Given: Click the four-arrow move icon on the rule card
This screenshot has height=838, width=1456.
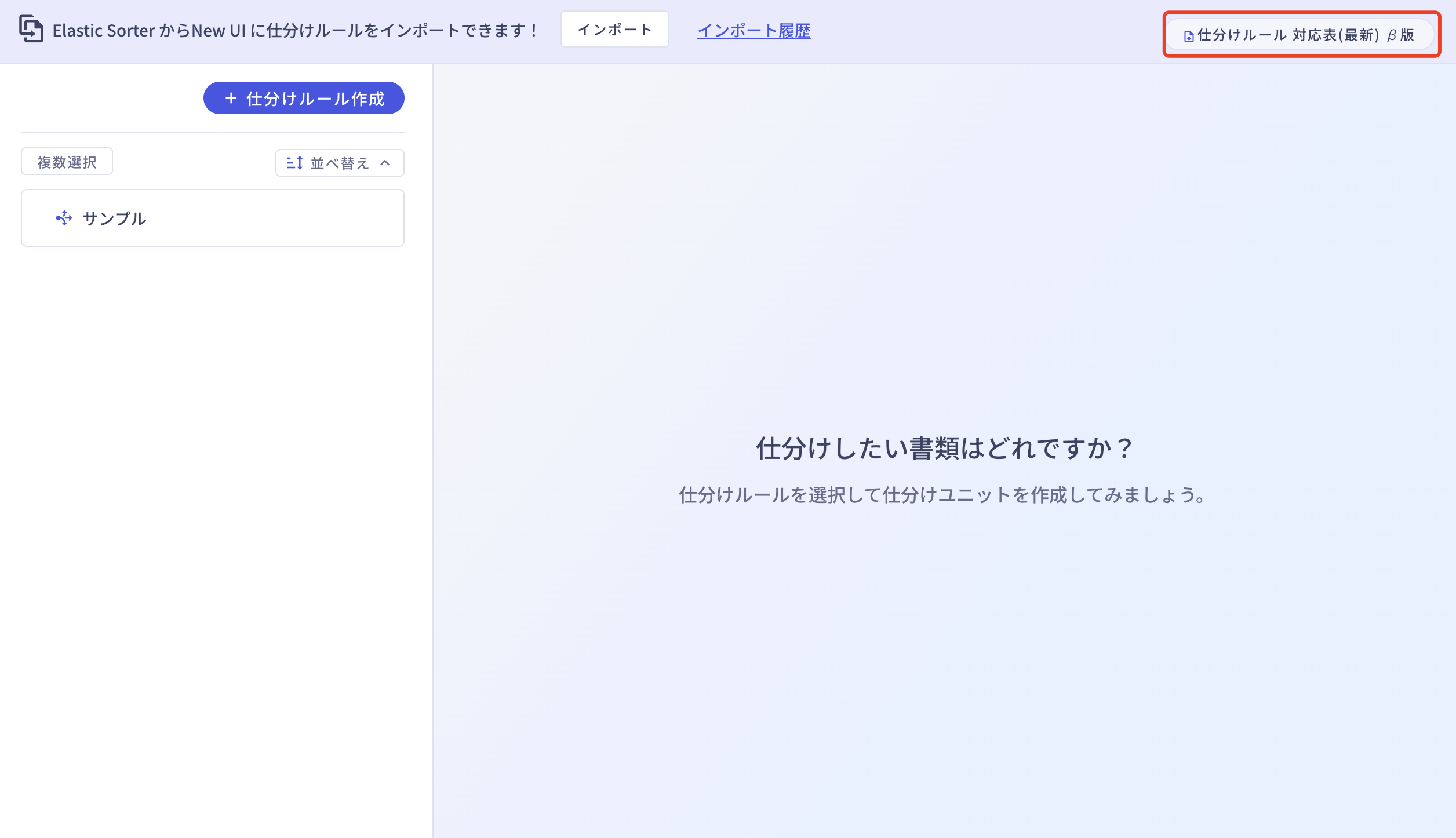Looking at the screenshot, I should [x=64, y=218].
